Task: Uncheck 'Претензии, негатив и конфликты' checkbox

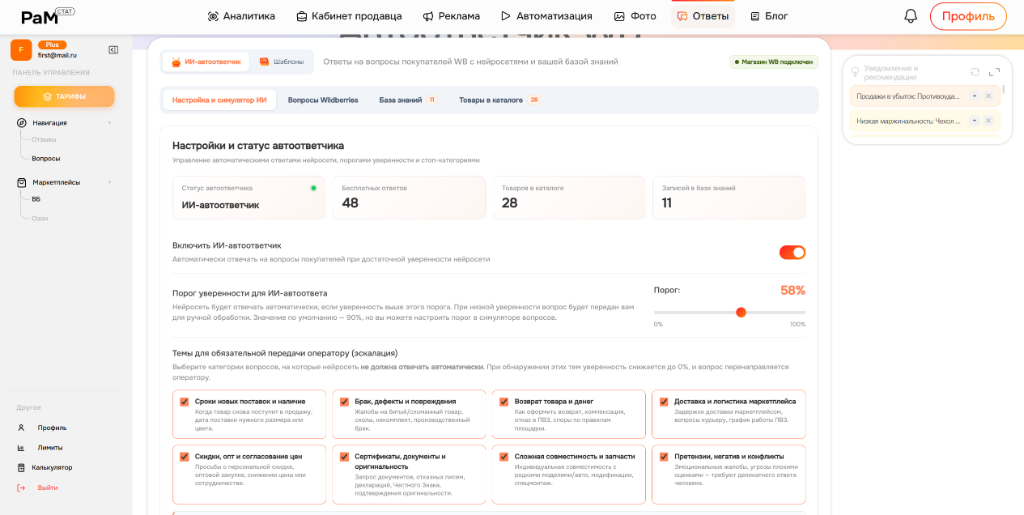Action: tap(664, 457)
